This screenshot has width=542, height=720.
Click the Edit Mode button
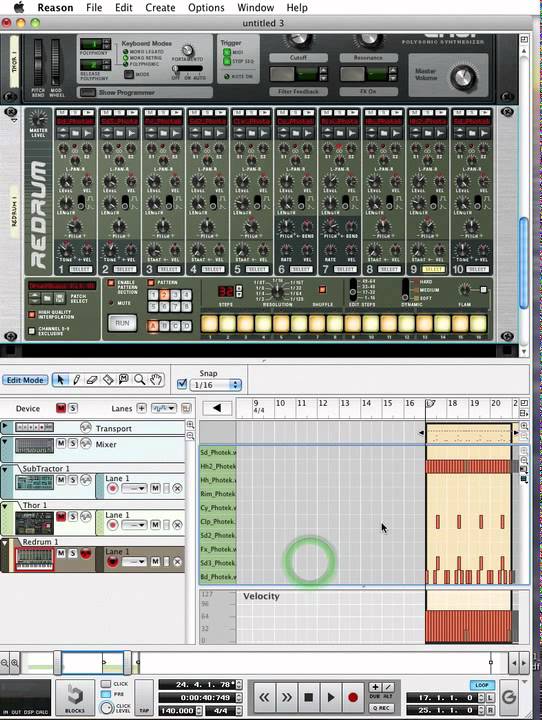(25, 380)
